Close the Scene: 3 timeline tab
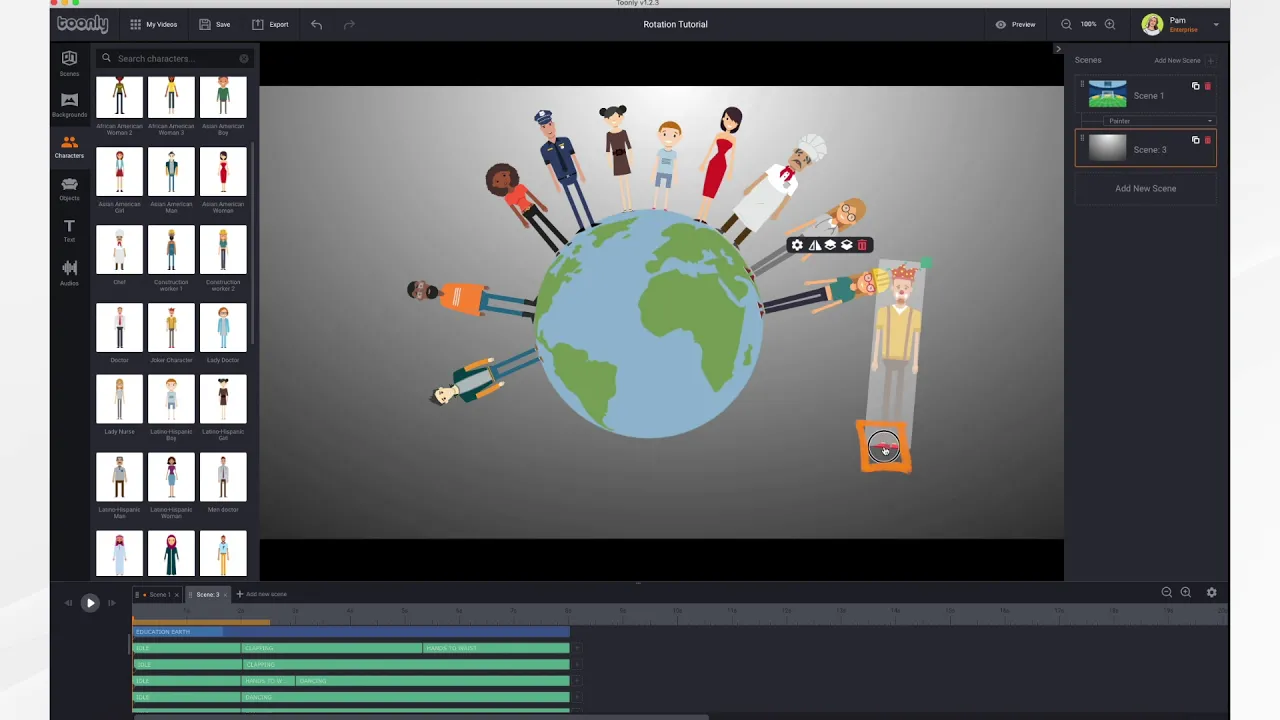Viewport: 1280px width, 720px height. click(x=226, y=595)
